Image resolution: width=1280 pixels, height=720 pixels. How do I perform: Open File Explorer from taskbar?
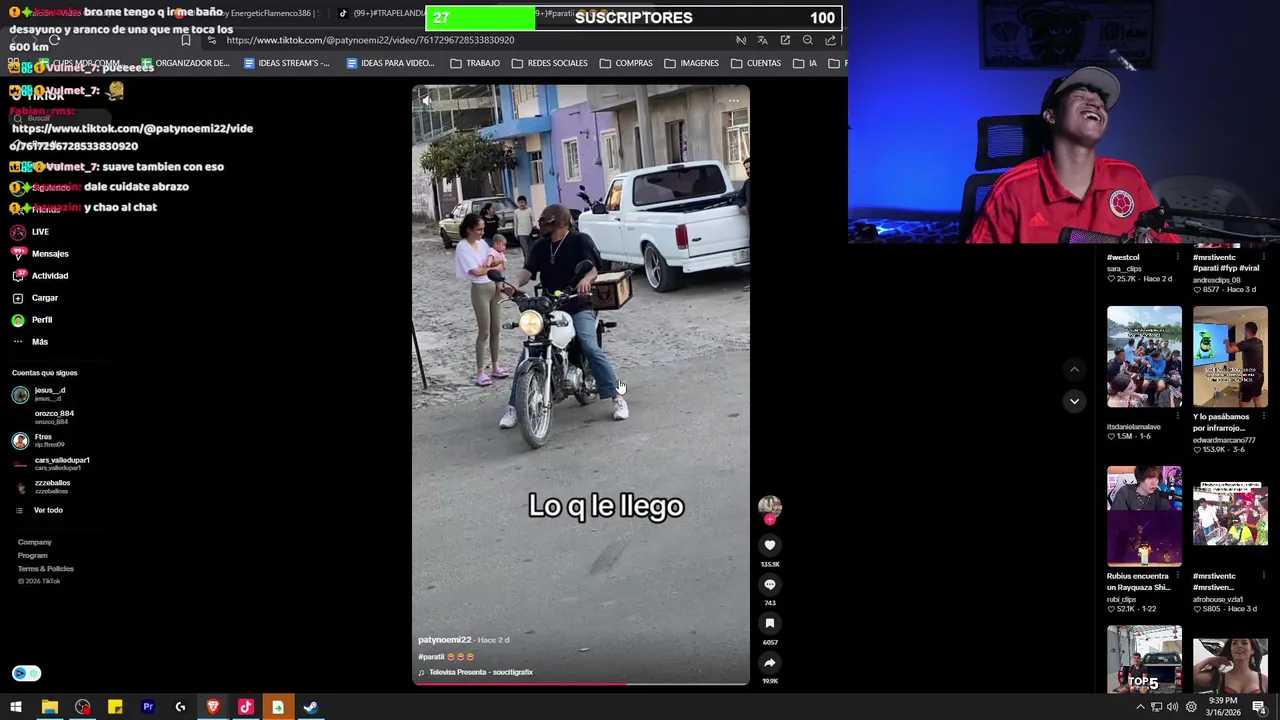pyautogui.click(x=49, y=707)
